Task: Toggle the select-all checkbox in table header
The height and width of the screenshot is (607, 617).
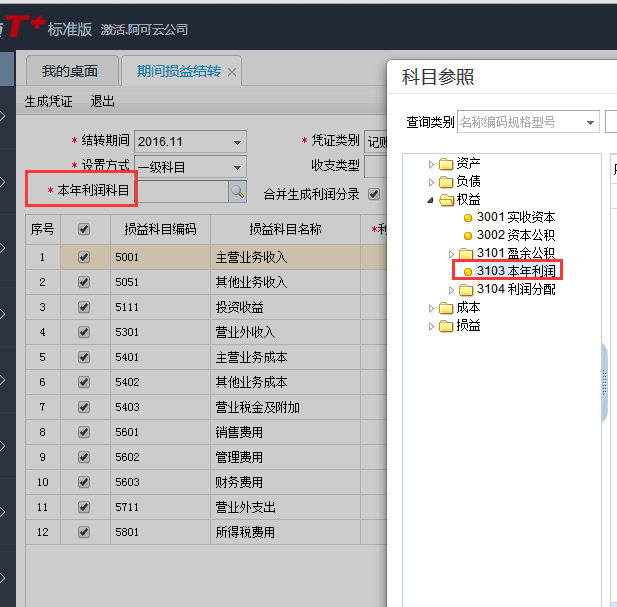Action: click(x=84, y=229)
